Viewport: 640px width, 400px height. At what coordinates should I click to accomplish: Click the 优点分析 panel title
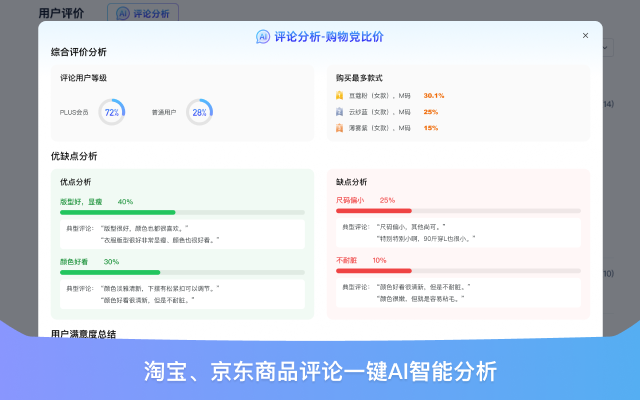coord(76,182)
